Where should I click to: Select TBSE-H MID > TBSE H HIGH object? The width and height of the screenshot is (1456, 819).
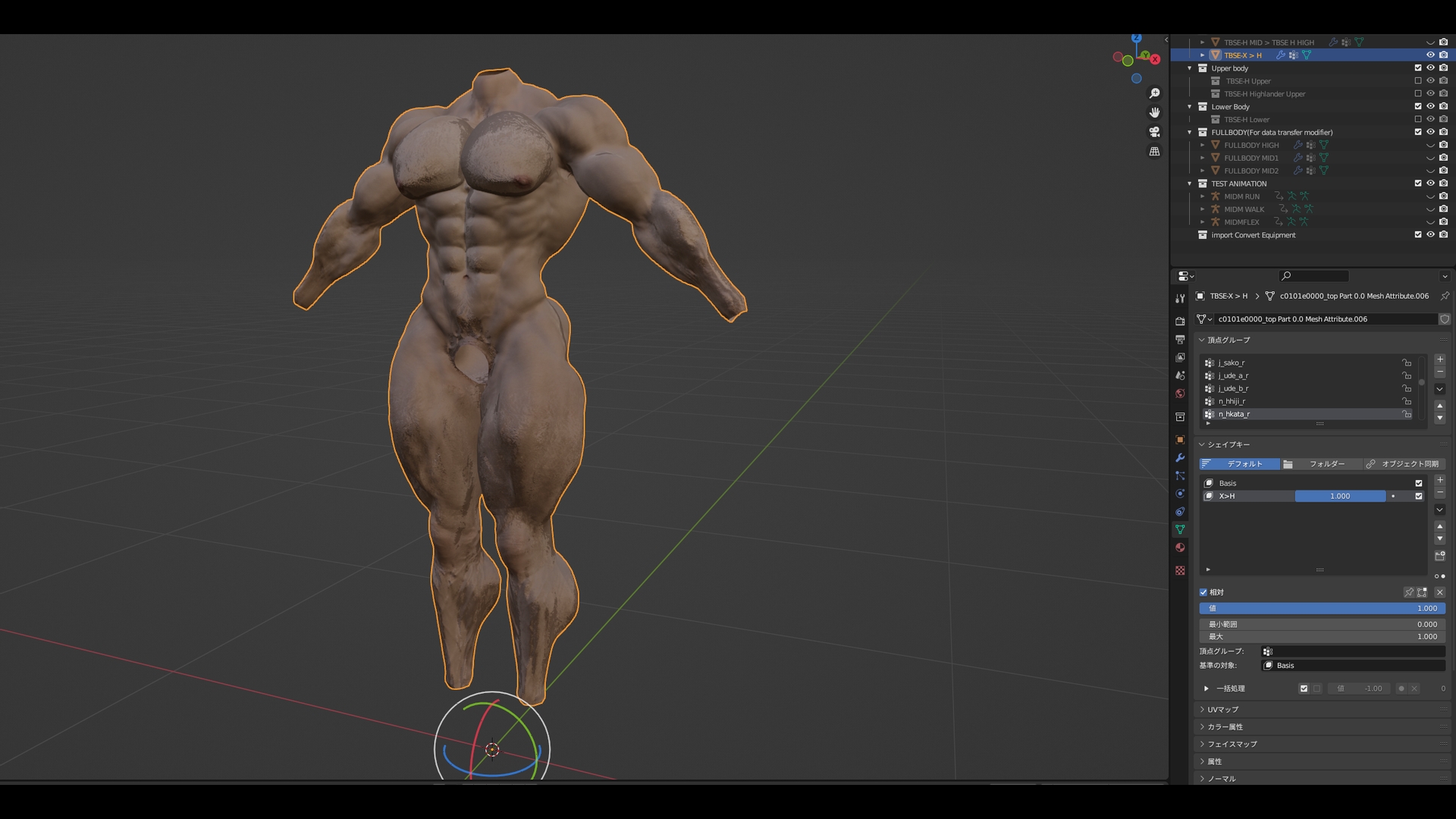point(1269,42)
